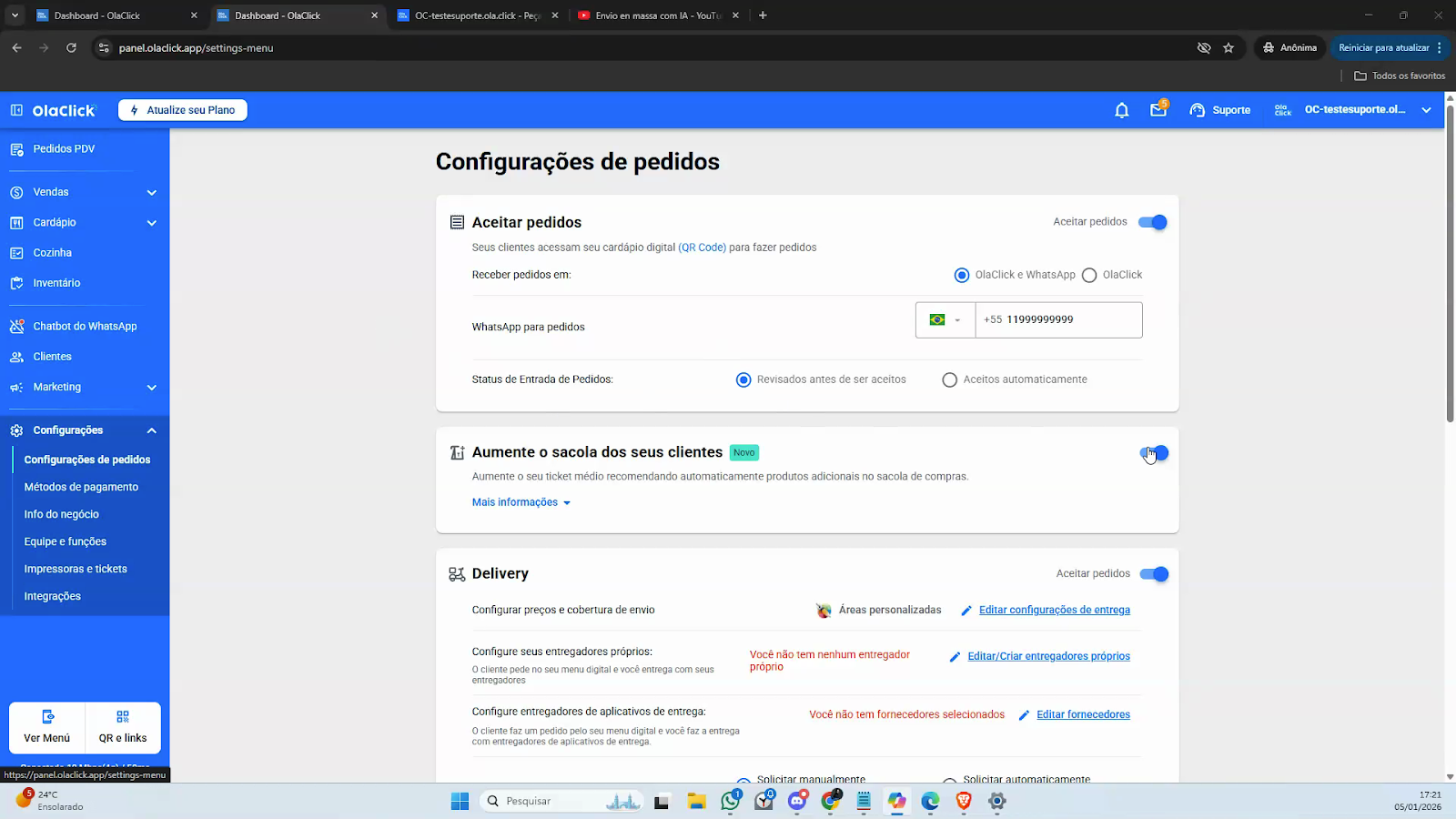Screen dimensions: 1456x819
Task: Bookmark this page with star icon
Action: (1228, 48)
